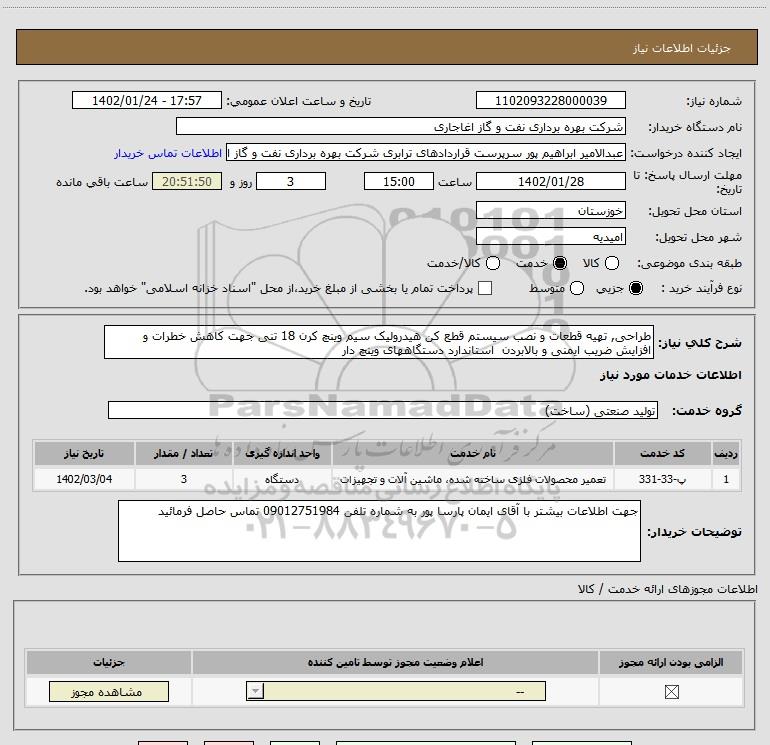Click the تعداد / مقدار column header
Image resolution: width=770 pixels, height=745 pixels.
(x=183, y=453)
